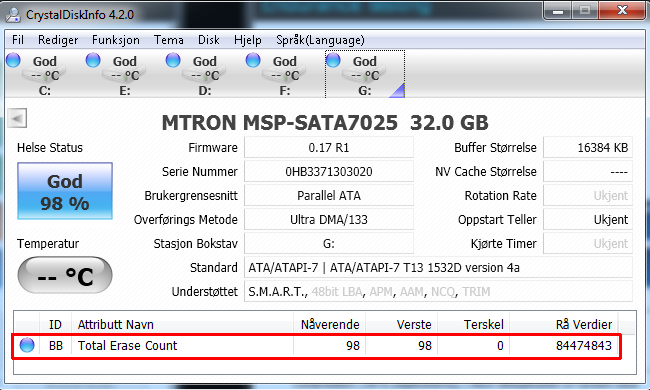Select the E: disk status orb
This screenshot has height=390, width=650.
tap(93, 60)
